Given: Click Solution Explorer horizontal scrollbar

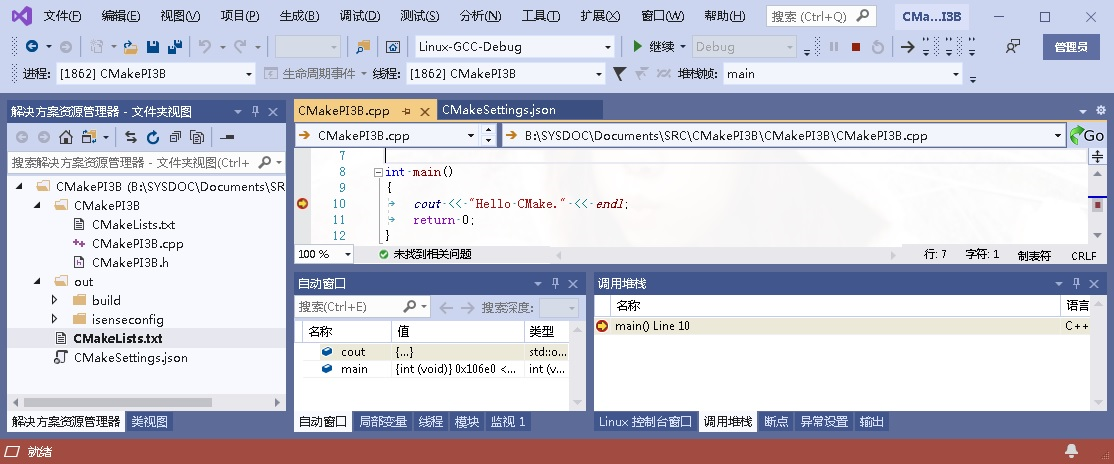Looking at the screenshot, I should (117, 402).
